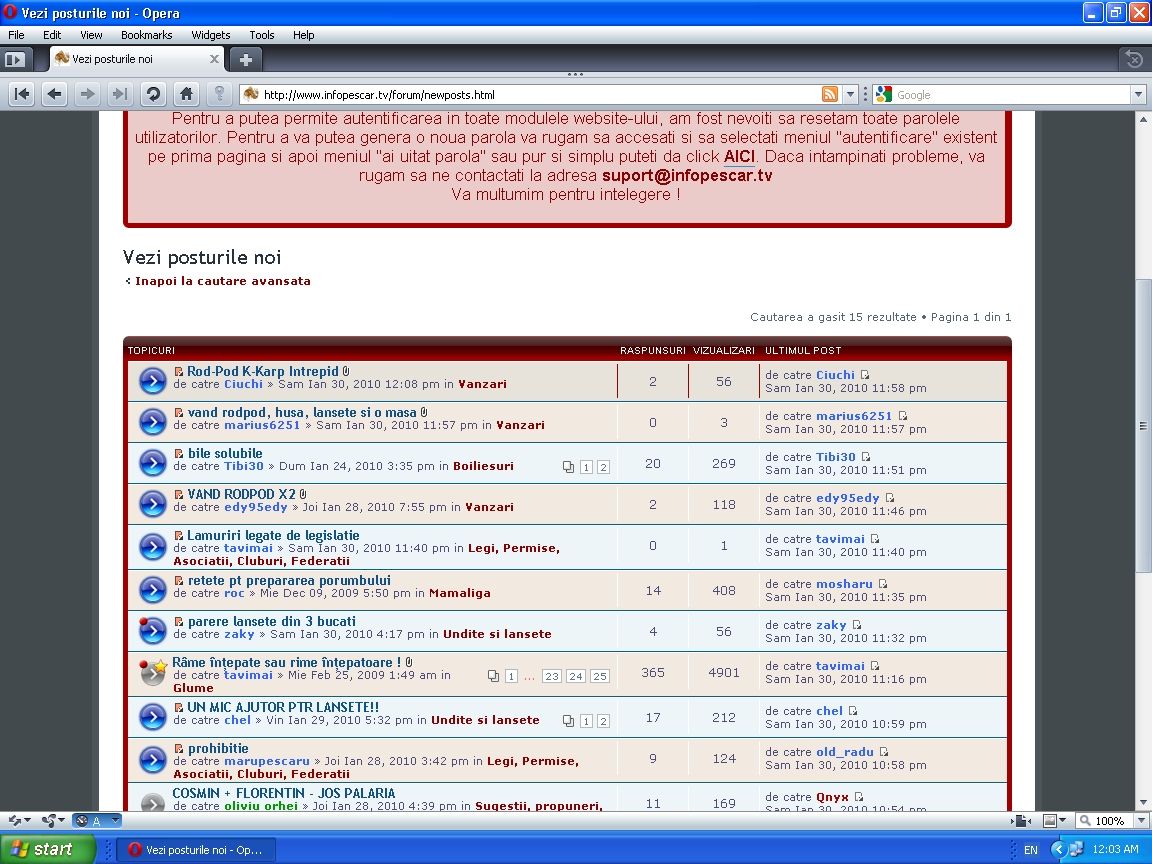The image size is (1152, 864).
Task: Open the Widgets menu
Action: point(210,35)
